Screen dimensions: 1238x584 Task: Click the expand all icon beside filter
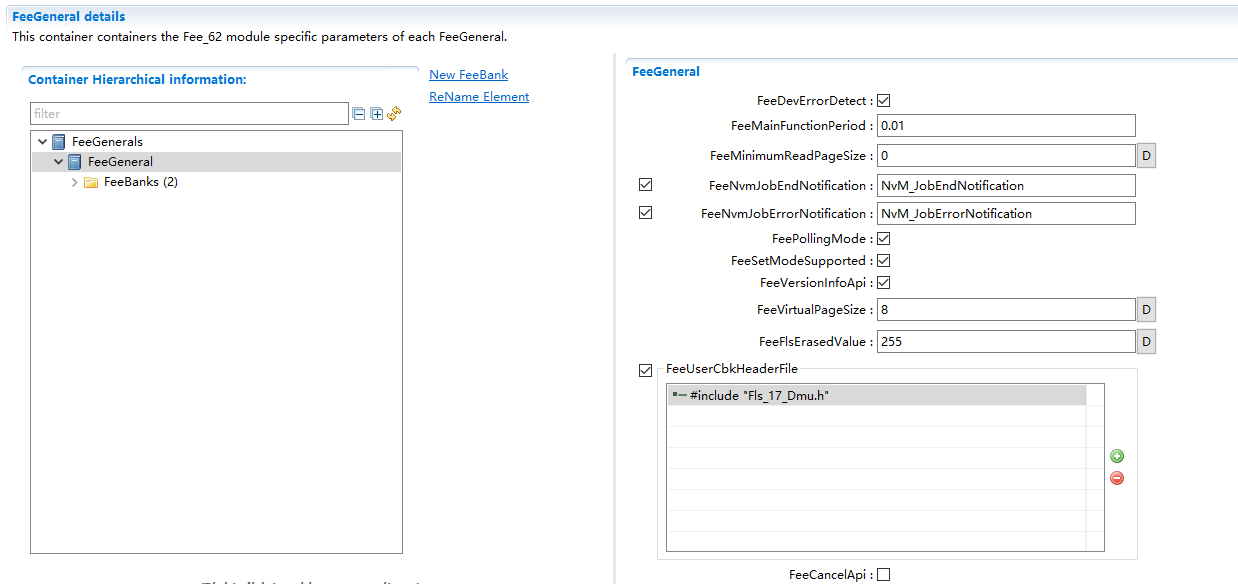[x=376, y=114]
